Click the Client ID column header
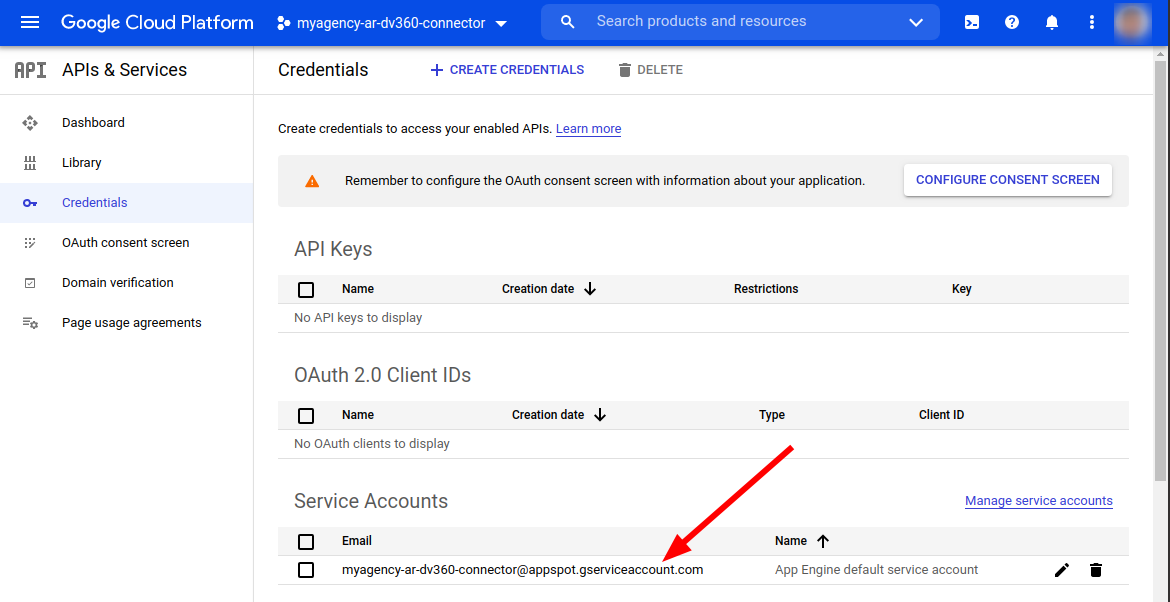This screenshot has height=602, width=1170. [942, 415]
